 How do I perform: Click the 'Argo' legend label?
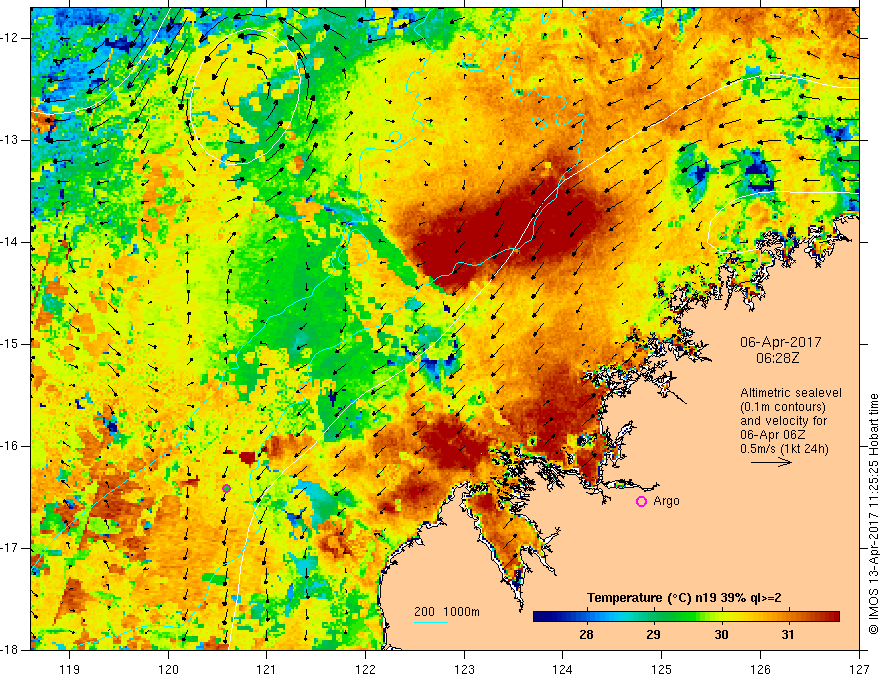[666, 501]
